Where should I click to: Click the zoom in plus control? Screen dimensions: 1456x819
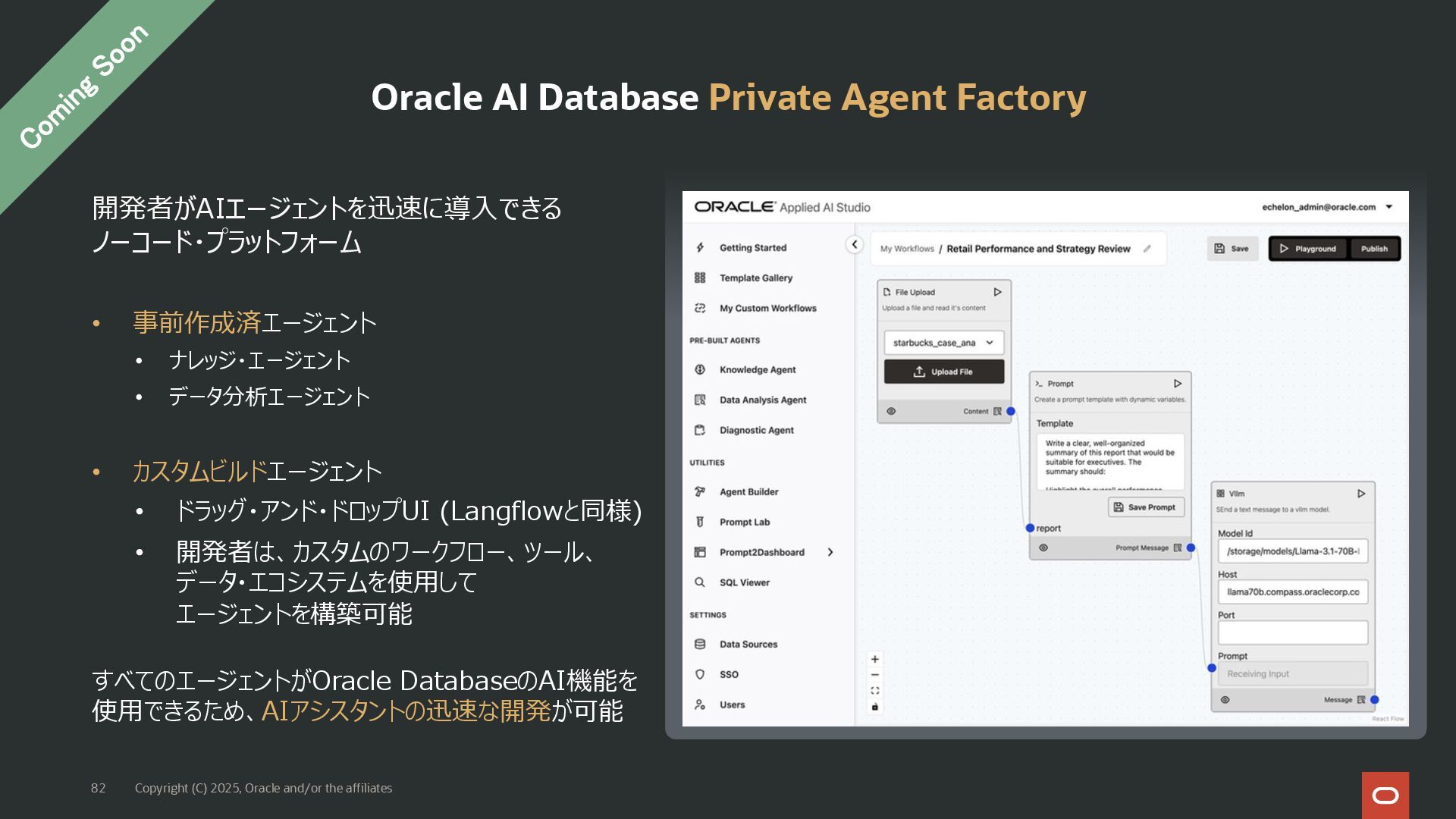pos(874,659)
